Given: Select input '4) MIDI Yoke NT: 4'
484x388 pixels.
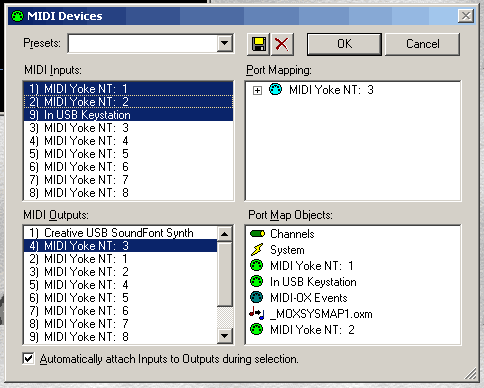Looking at the screenshot, I should pyautogui.click(x=128, y=141).
